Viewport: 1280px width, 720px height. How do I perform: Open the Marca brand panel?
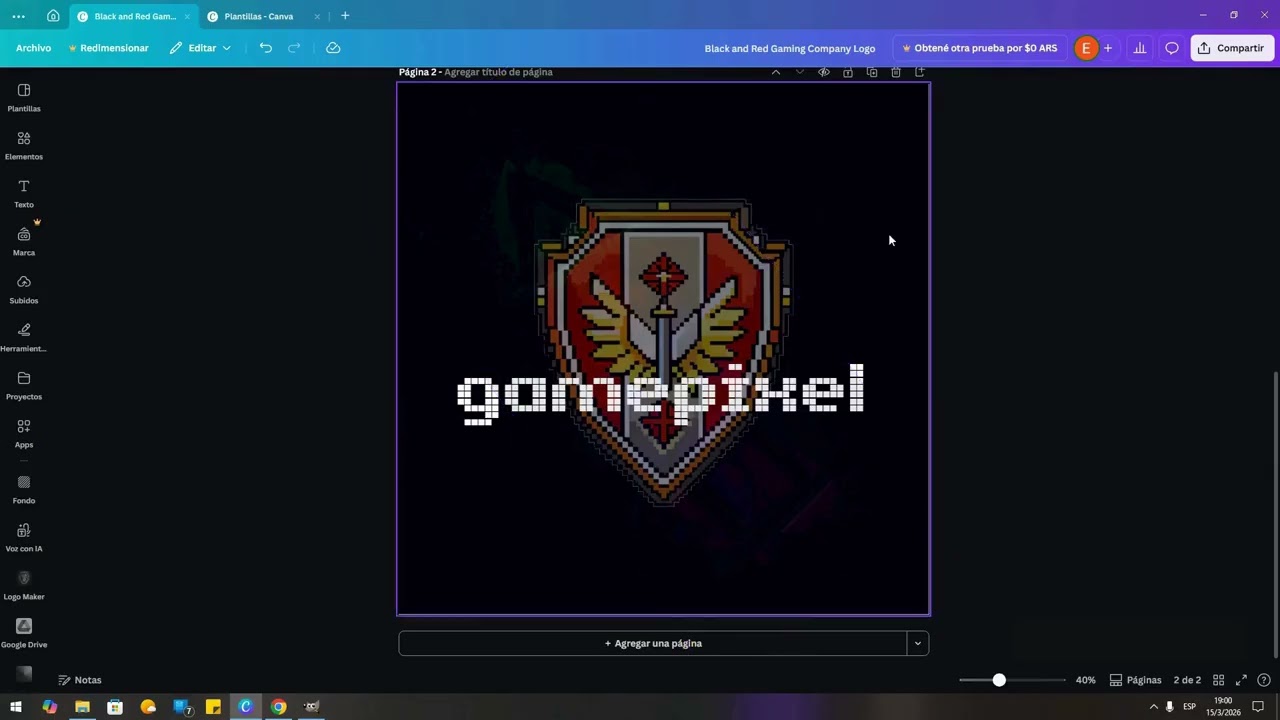[24, 241]
